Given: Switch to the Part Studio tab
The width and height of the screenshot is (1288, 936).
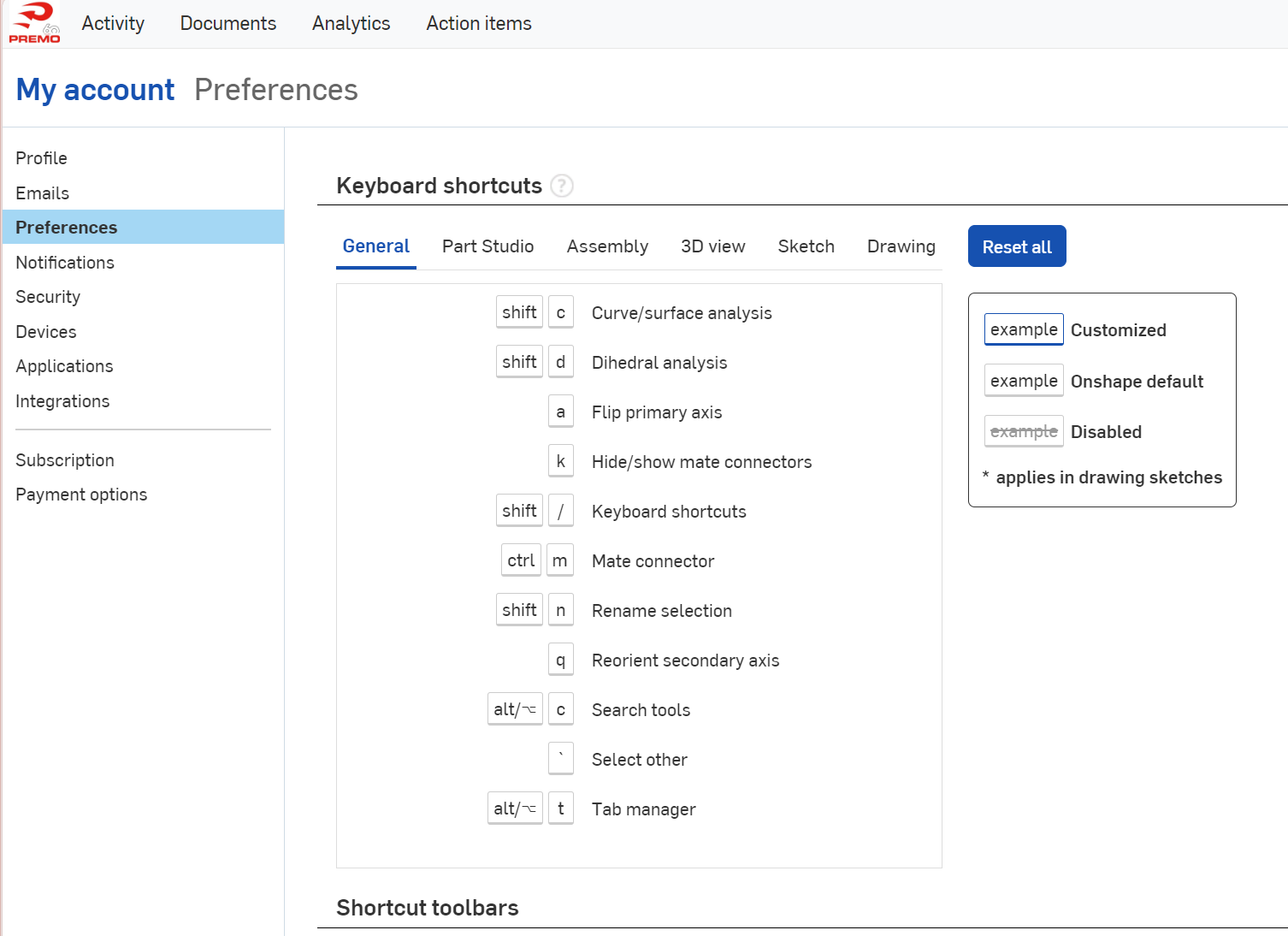Looking at the screenshot, I should coord(487,246).
